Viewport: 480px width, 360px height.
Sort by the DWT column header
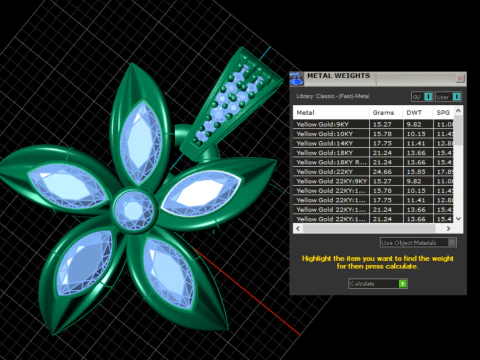[x=418, y=113]
